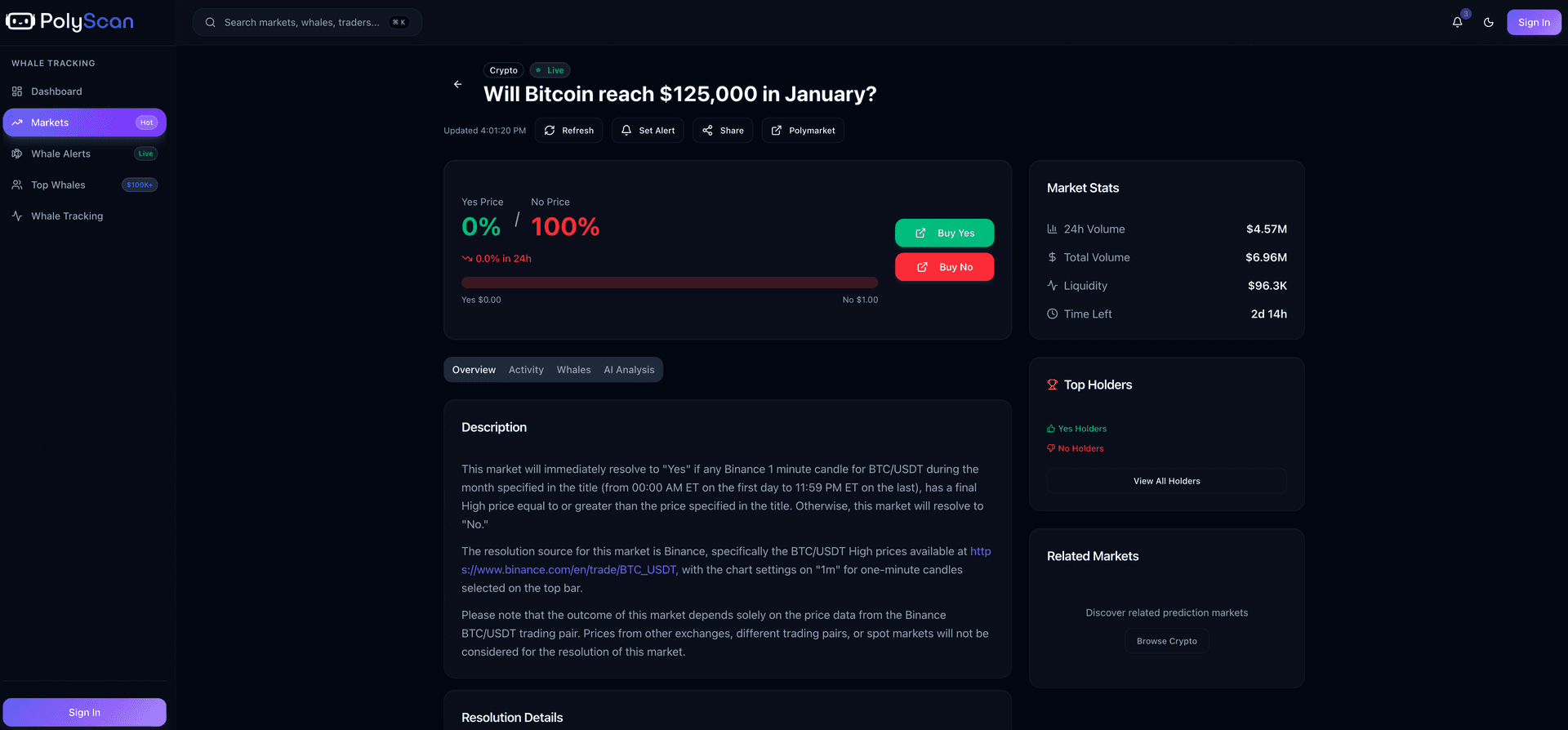1568x730 pixels.
Task: Set an alert for this market
Action: [648, 131]
